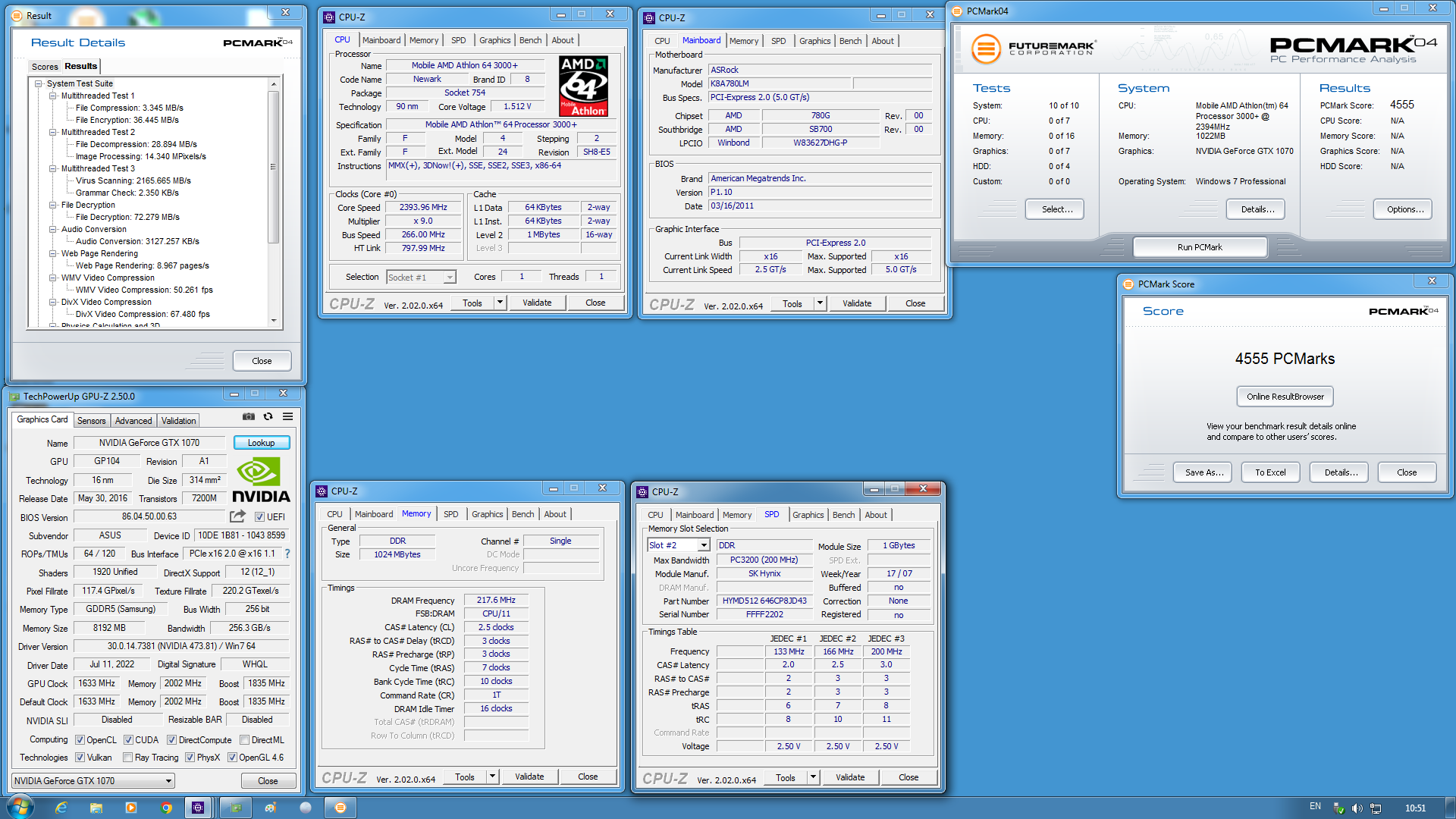Click the NVIDIA logo in GPU-Z

261,480
